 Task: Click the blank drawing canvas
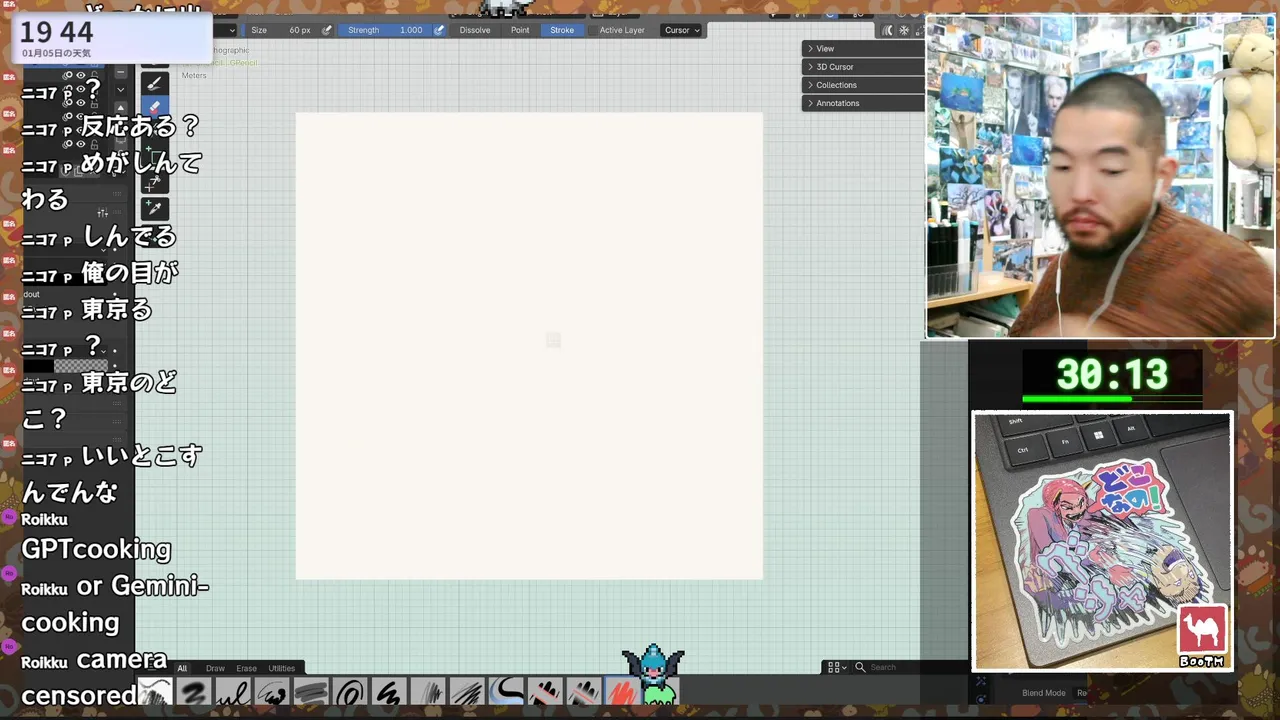pos(529,346)
